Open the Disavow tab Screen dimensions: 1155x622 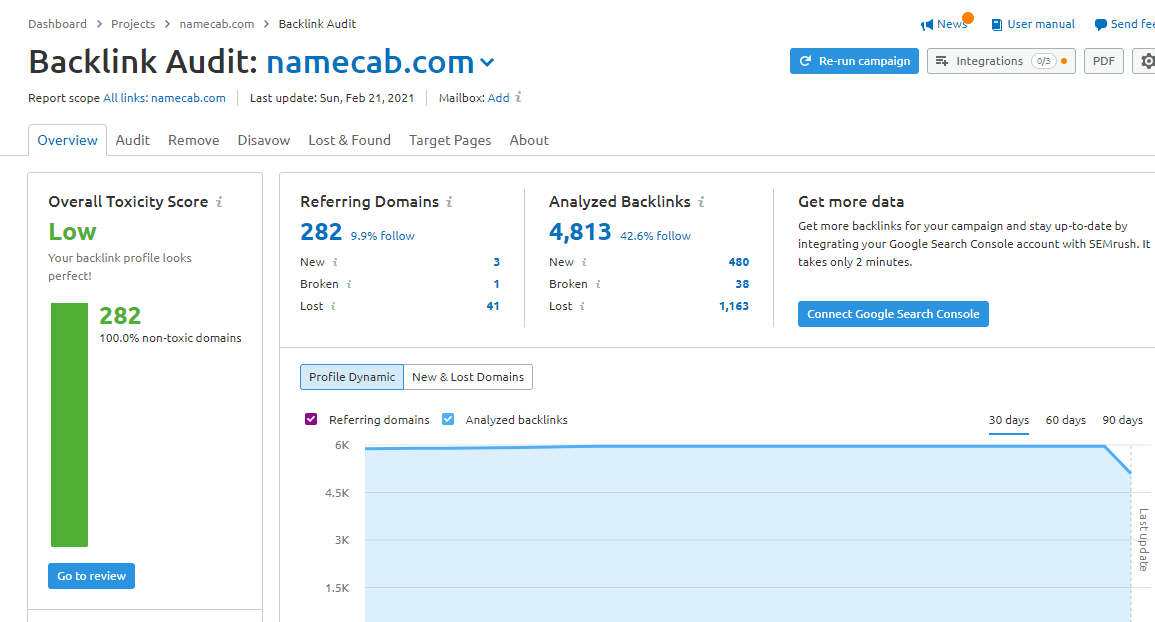263,140
